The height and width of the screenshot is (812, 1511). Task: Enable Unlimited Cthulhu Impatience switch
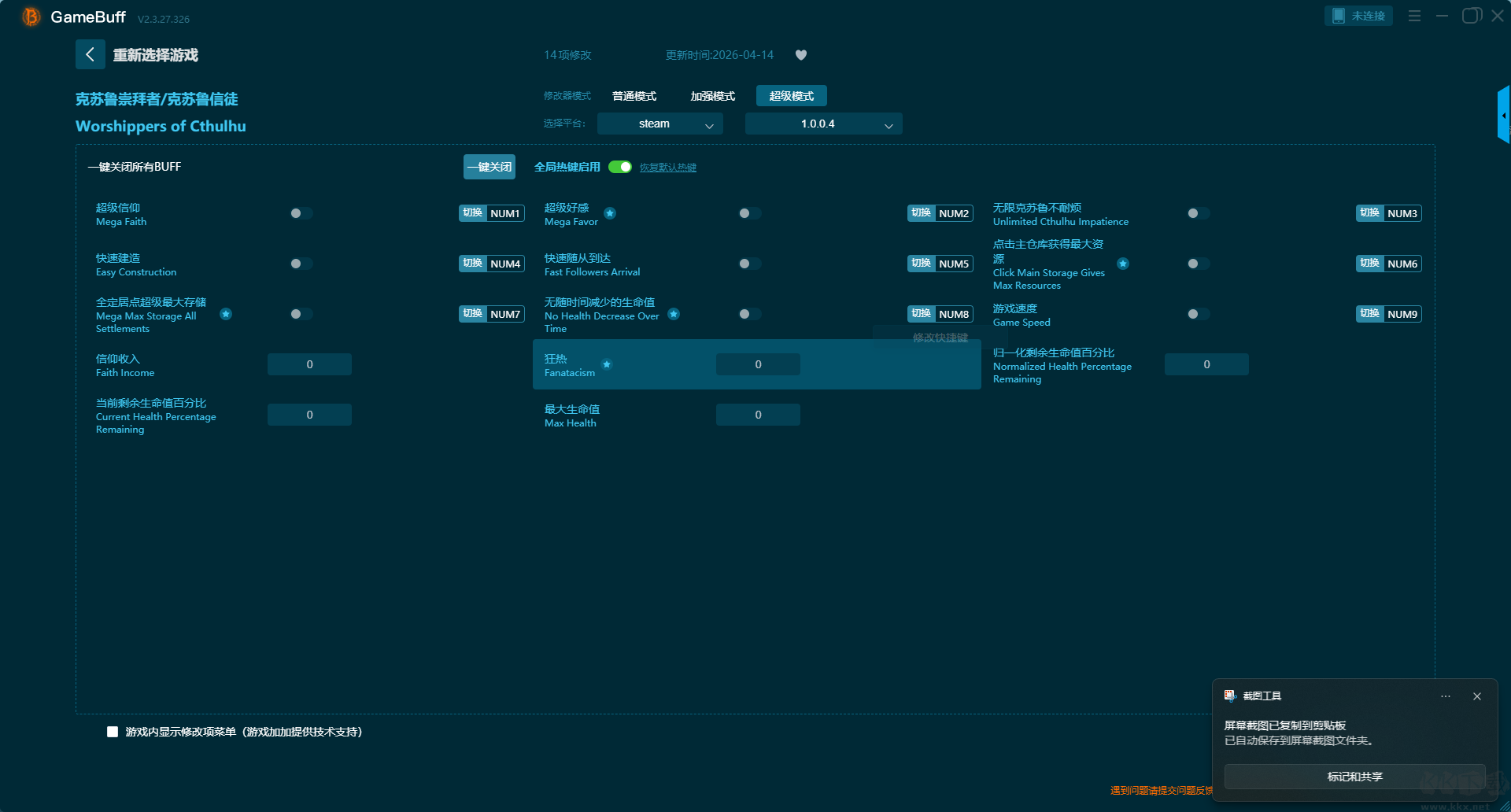click(1198, 213)
